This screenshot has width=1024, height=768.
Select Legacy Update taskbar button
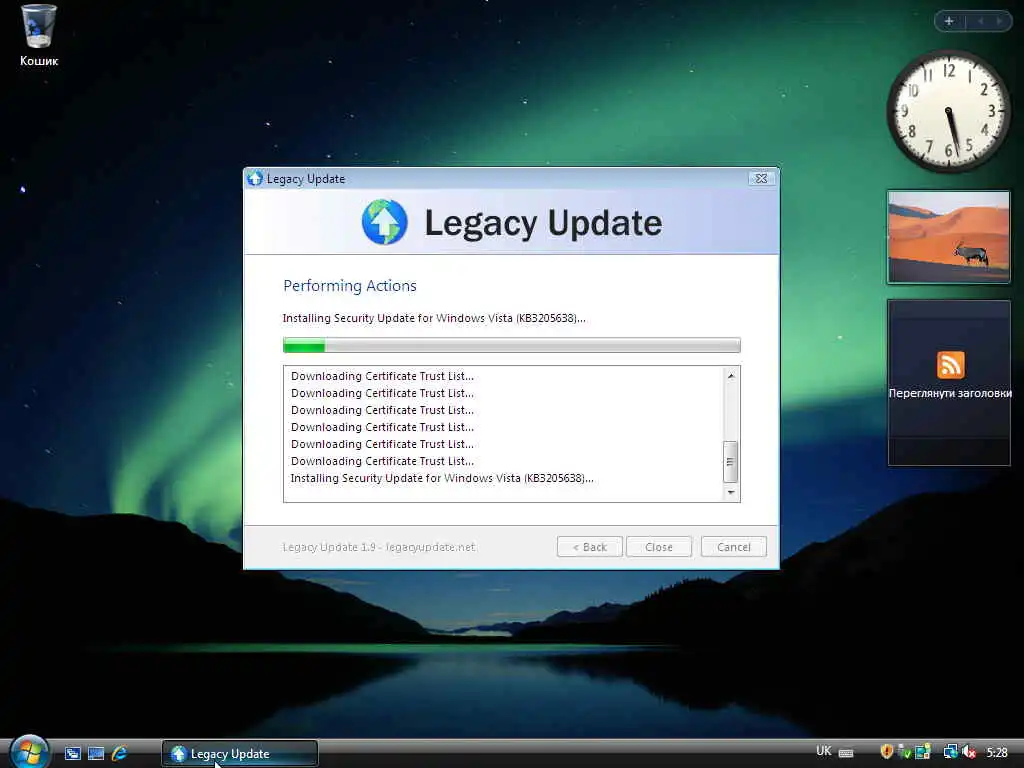[240, 754]
